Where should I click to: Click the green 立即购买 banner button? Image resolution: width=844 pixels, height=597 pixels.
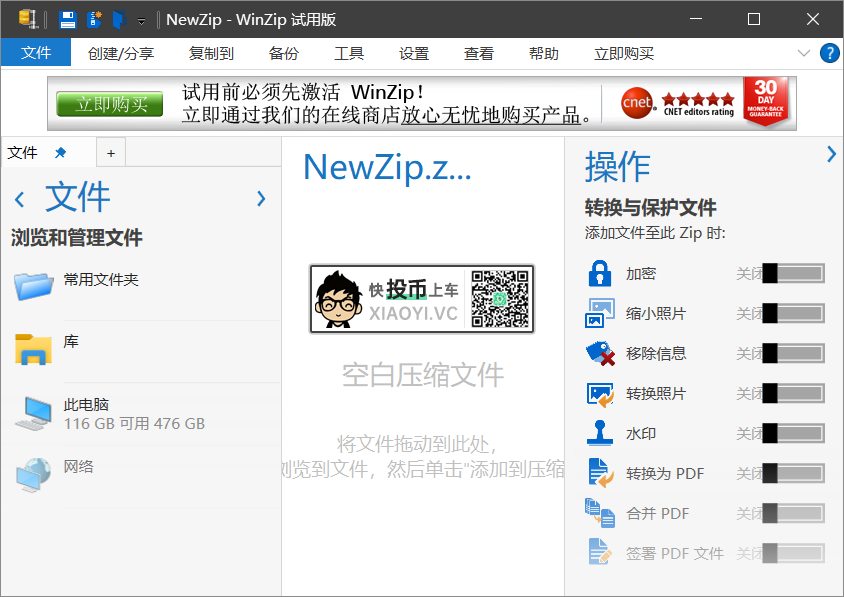(110, 104)
